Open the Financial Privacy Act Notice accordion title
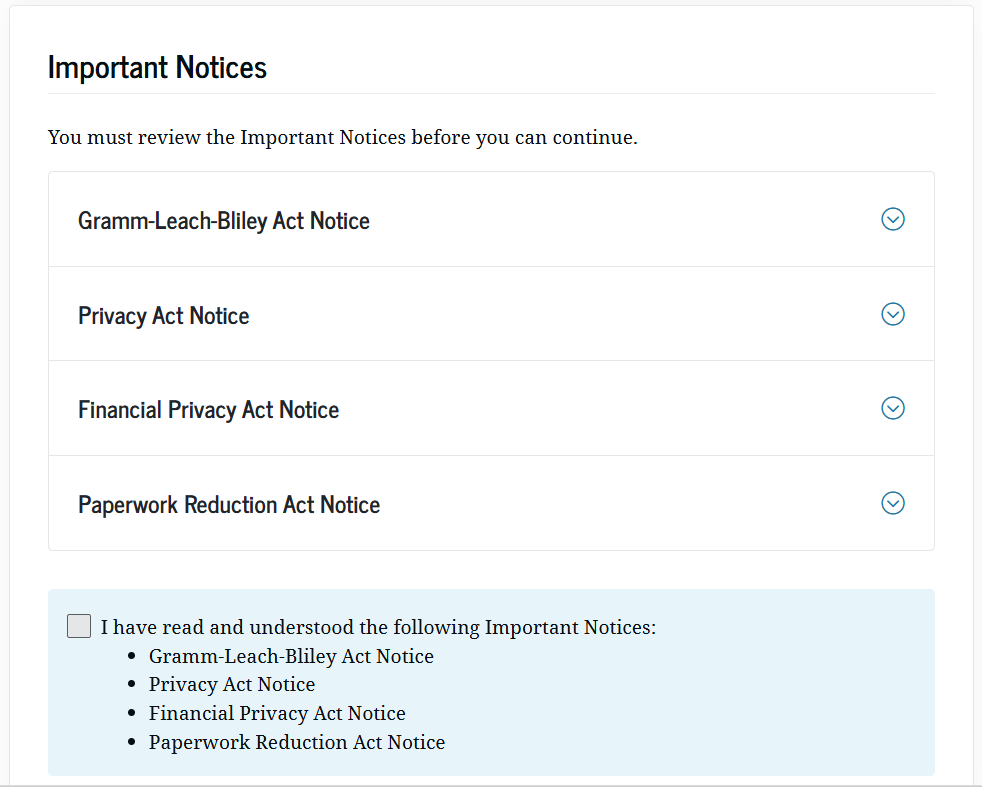This screenshot has width=982, height=787. click(x=209, y=410)
